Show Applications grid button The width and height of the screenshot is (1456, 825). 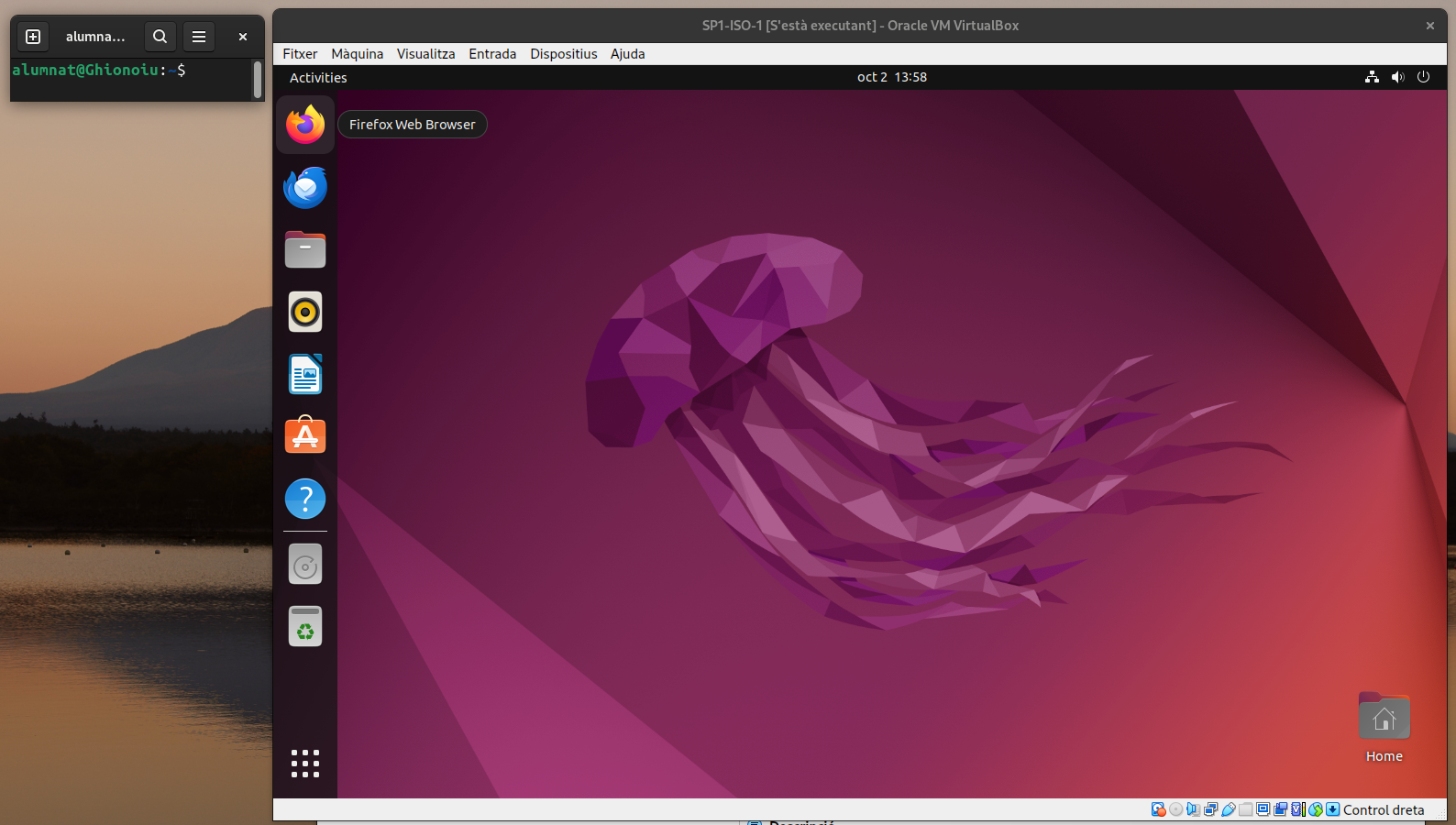[x=305, y=763]
